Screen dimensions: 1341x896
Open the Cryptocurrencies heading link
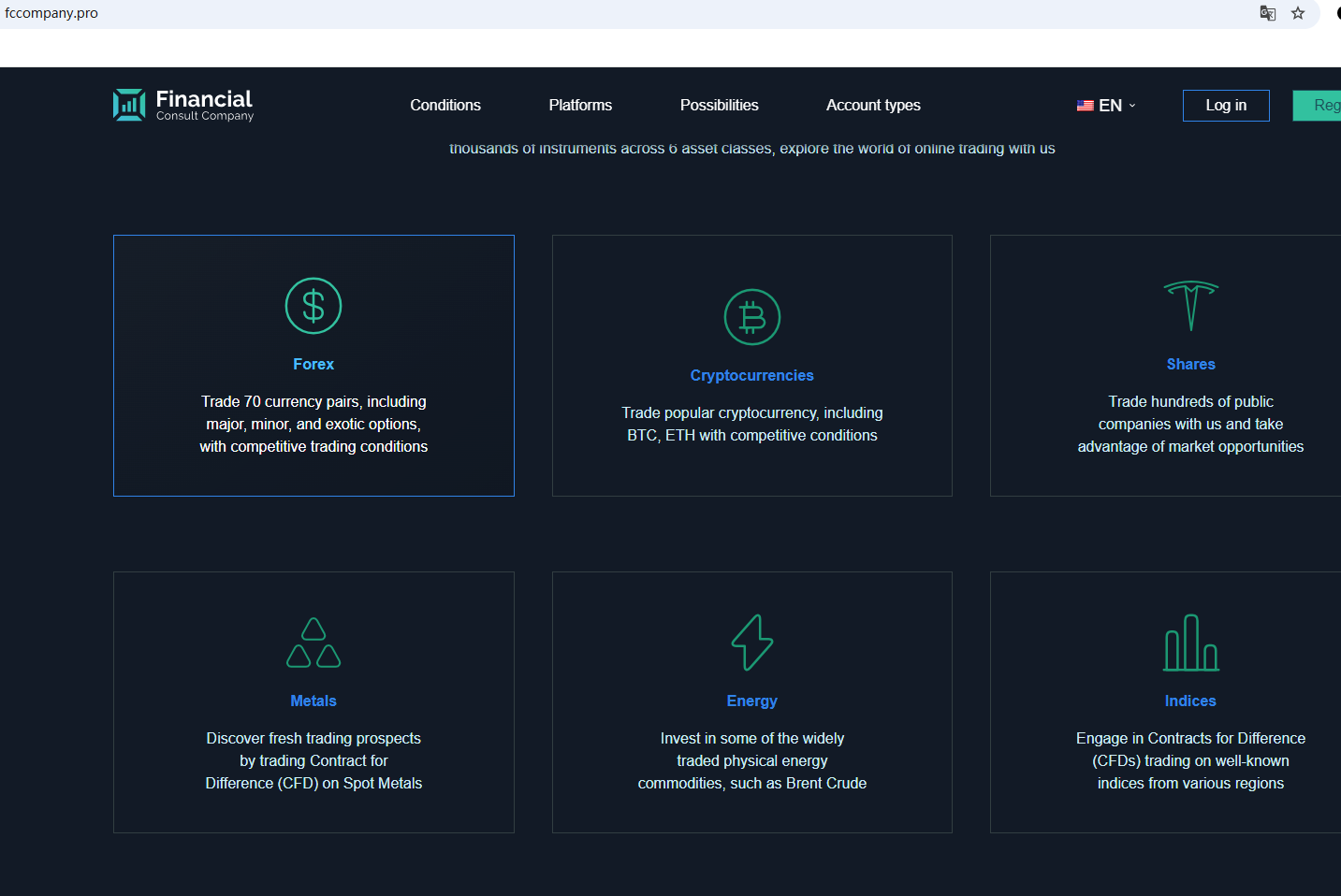point(751,375)
